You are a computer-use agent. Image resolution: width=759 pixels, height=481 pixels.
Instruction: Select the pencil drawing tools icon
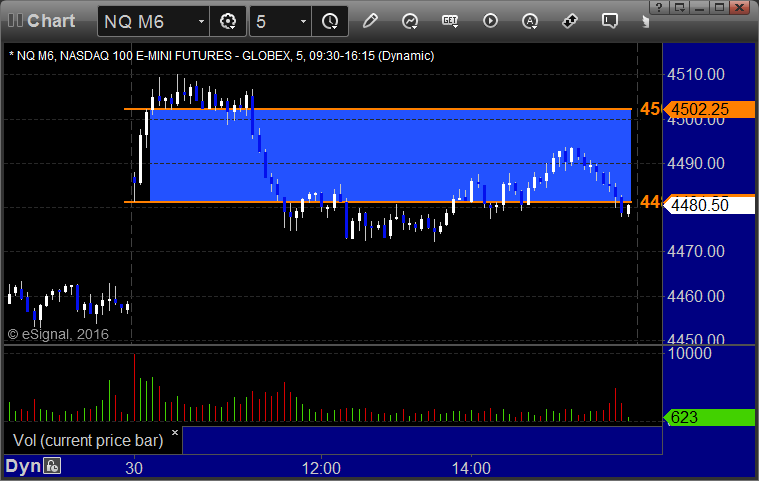(x=370, y=21)
